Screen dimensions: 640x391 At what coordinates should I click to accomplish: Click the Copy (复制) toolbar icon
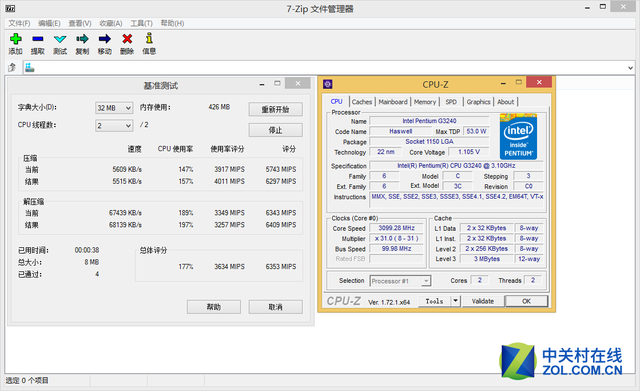pyautogui.click(x=82, y=39)
